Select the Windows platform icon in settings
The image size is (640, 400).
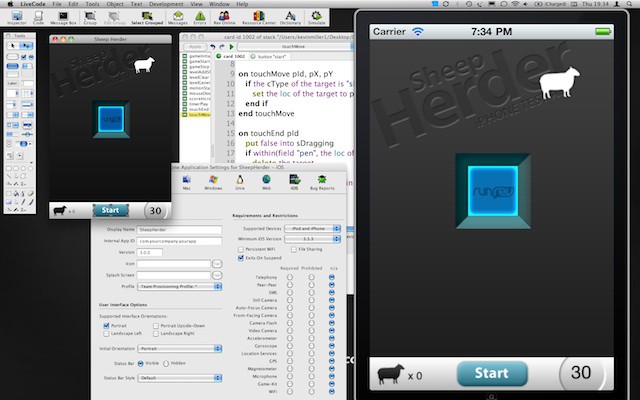[x=212, y=181]
